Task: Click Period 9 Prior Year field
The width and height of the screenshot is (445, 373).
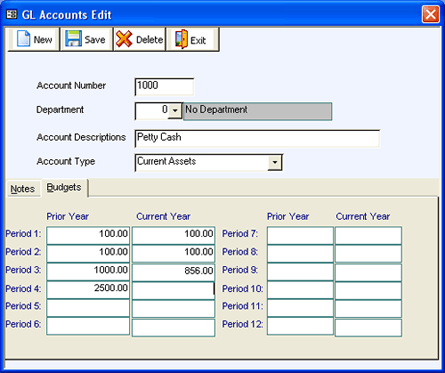Action: point(300,272)
